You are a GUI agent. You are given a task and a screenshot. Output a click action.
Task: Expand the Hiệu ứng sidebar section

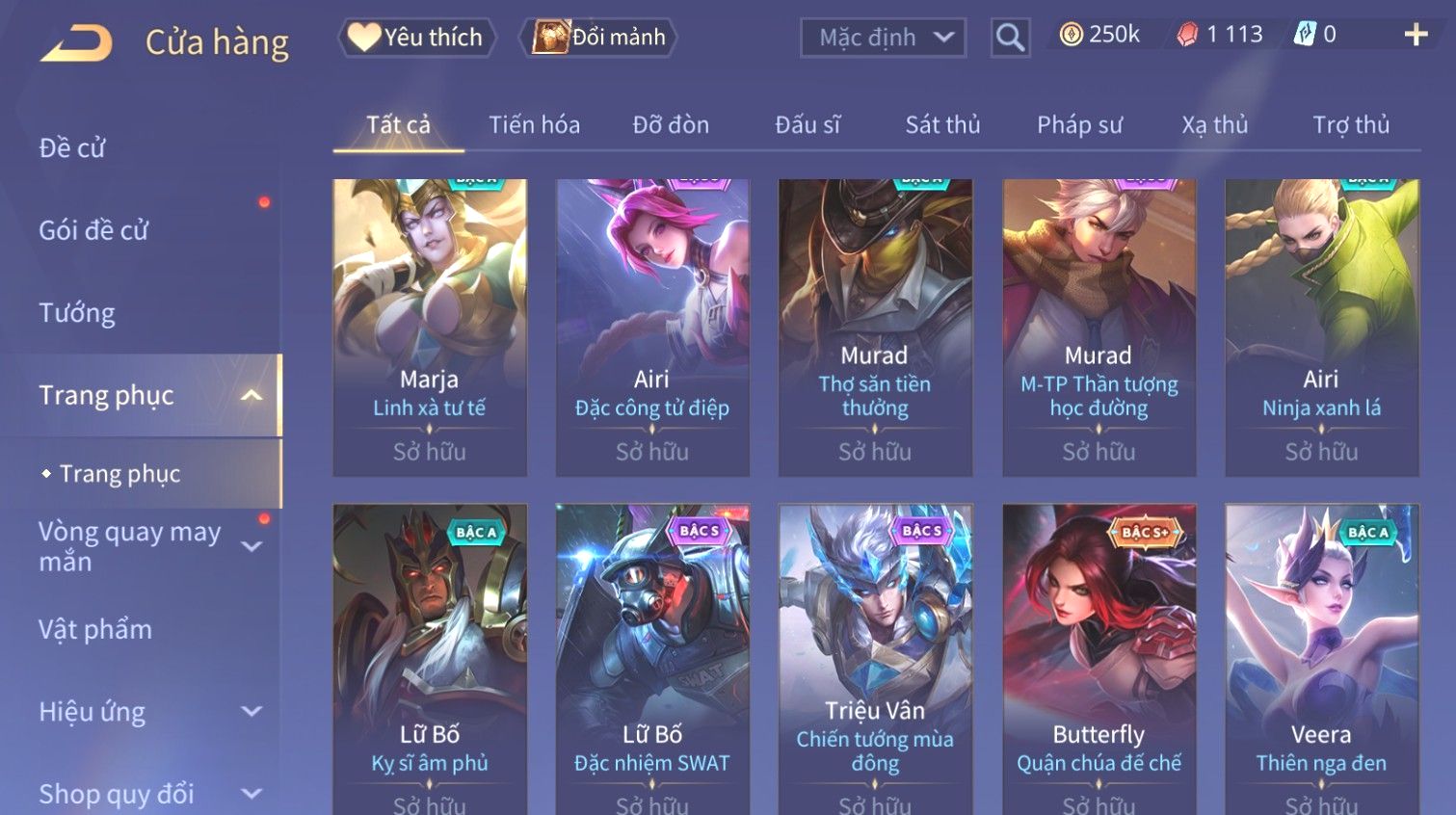pyautogui.click(x=251, y=711)
